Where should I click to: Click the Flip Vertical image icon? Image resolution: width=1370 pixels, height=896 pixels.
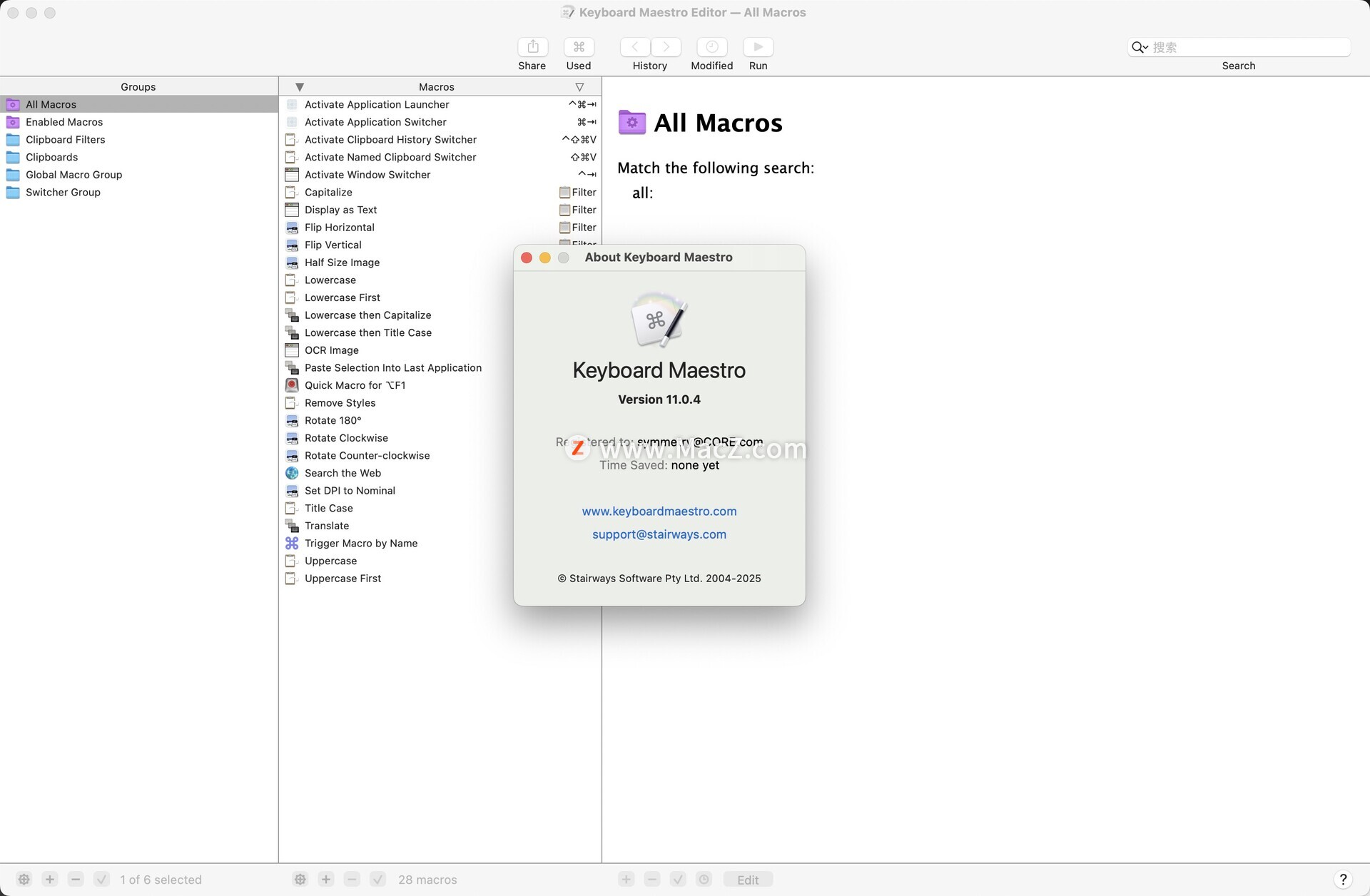292,245
